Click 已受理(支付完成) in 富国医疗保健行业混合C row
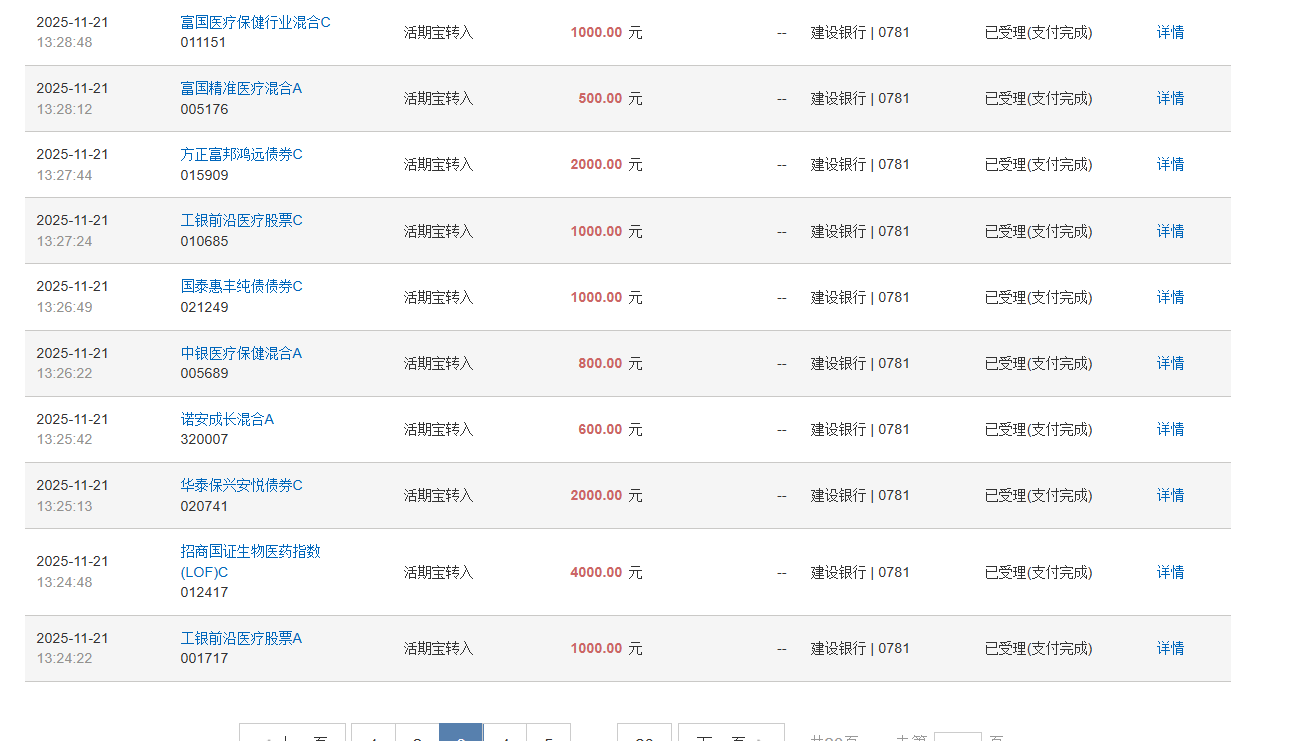Viewport: 1299px width, 741px height. 1038,32
